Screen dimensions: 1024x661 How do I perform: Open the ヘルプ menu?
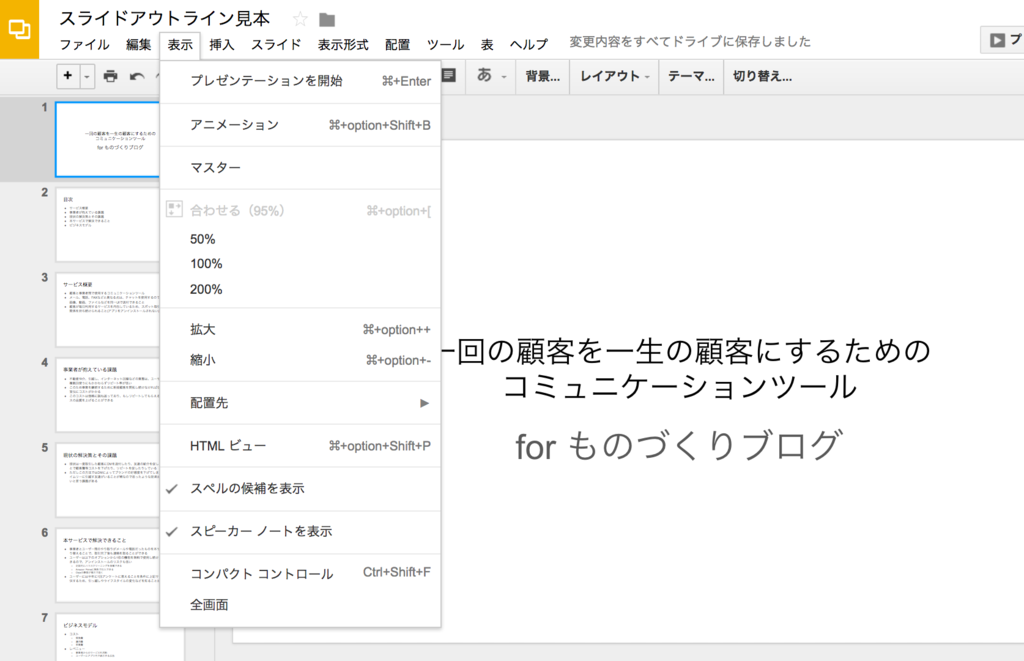click(528, 44)
